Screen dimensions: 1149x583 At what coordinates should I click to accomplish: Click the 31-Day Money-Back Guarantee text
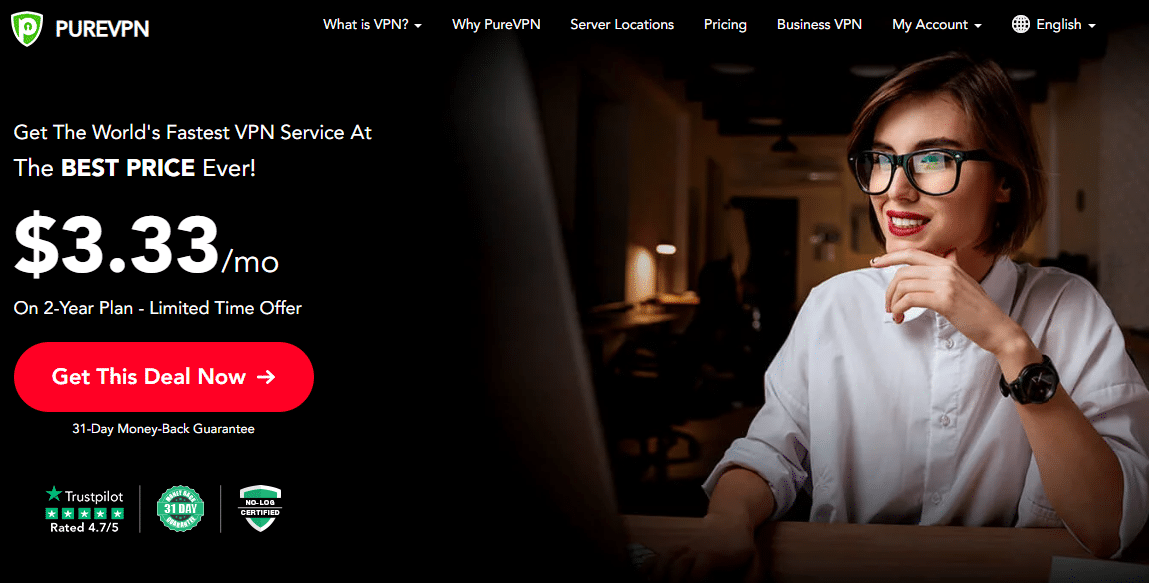[x=163, y=429]
